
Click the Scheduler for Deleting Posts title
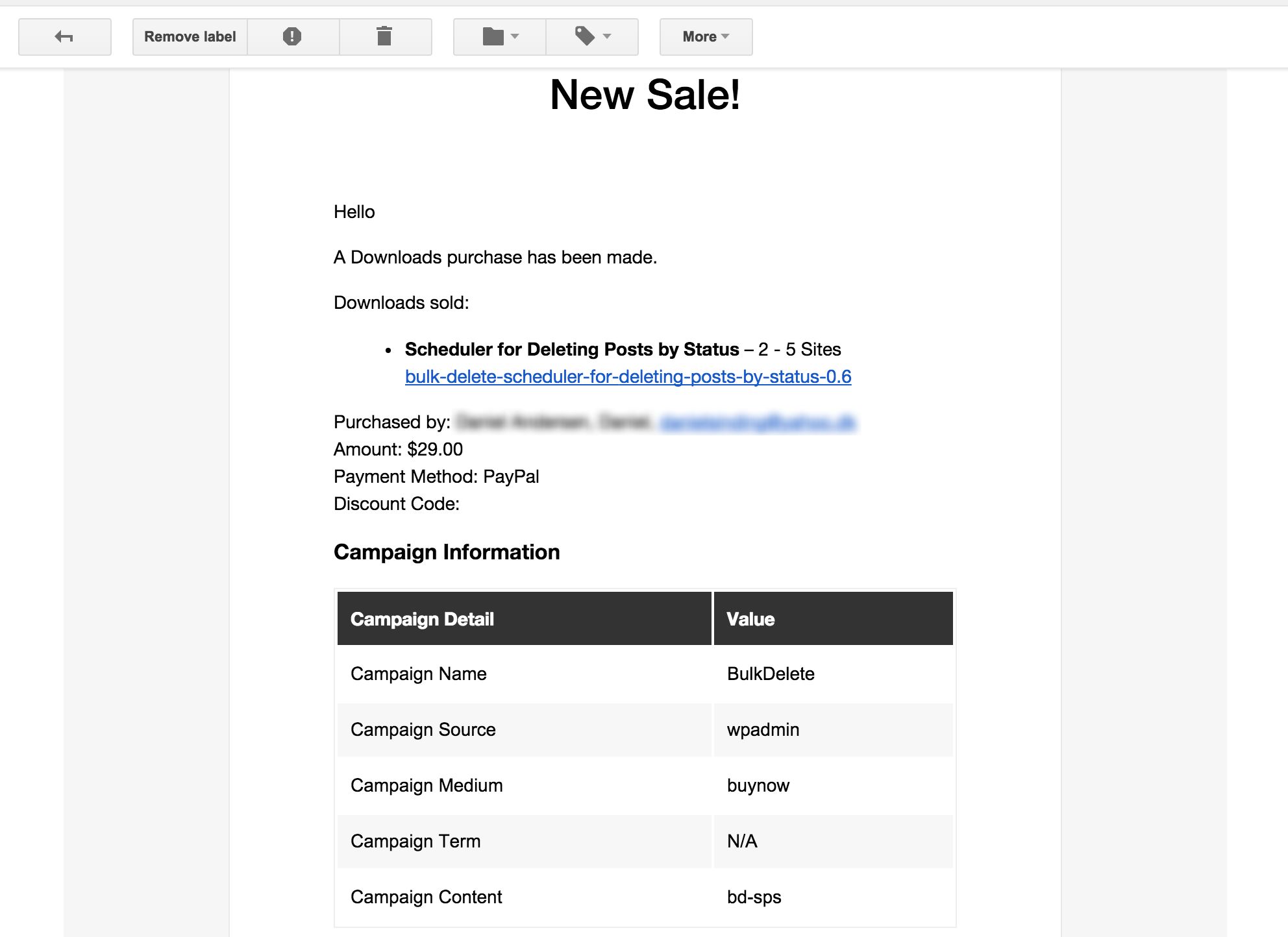point(571,350)
